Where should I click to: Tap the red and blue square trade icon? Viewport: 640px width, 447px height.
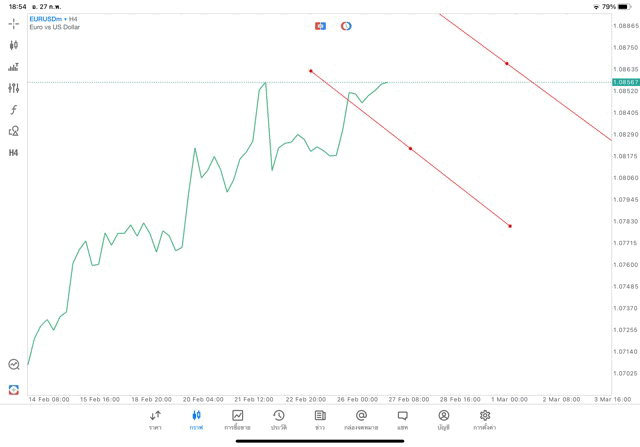pyautogui.click(x=320, y=26)
